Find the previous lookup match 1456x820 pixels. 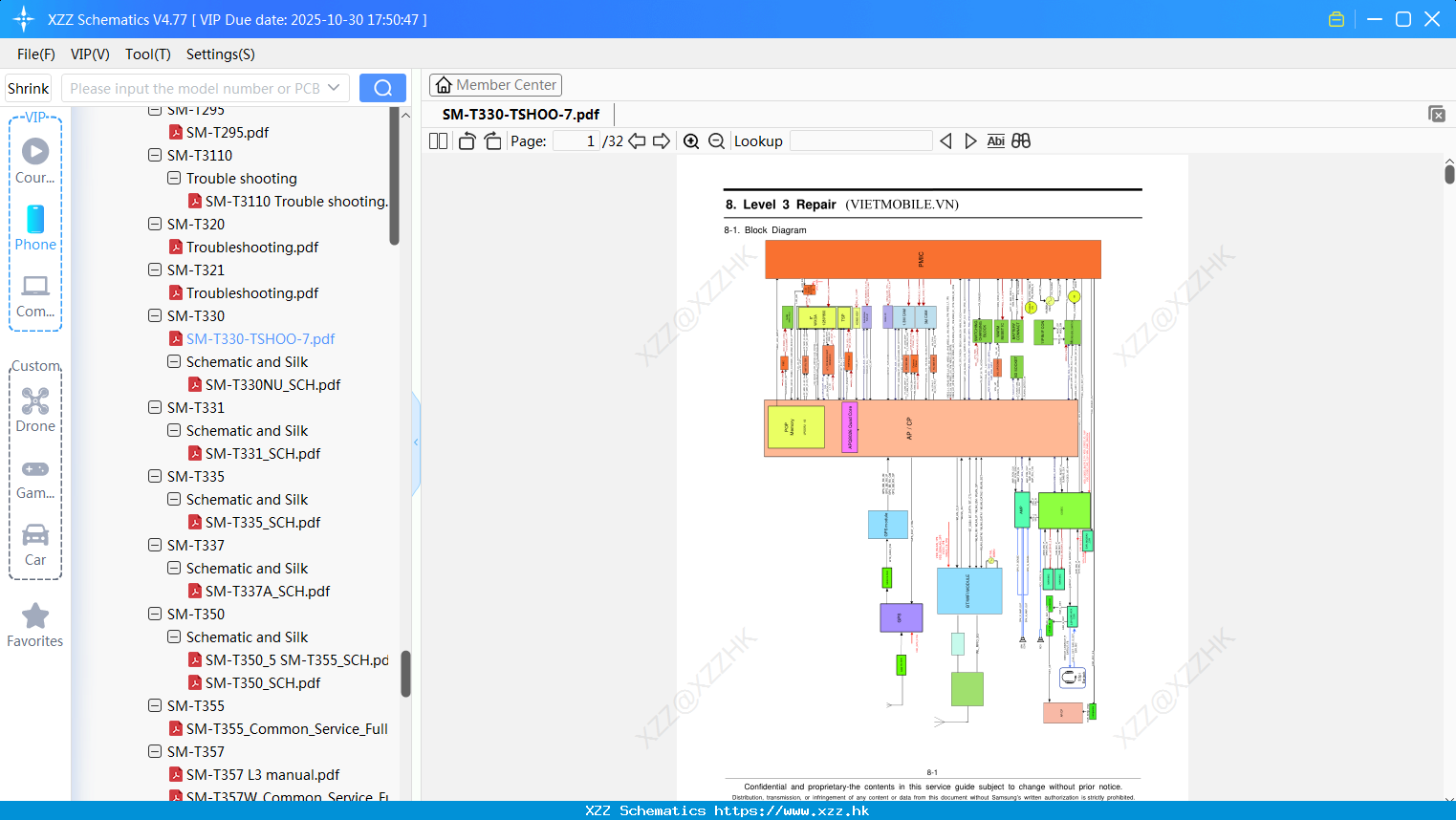coord(945,140)
